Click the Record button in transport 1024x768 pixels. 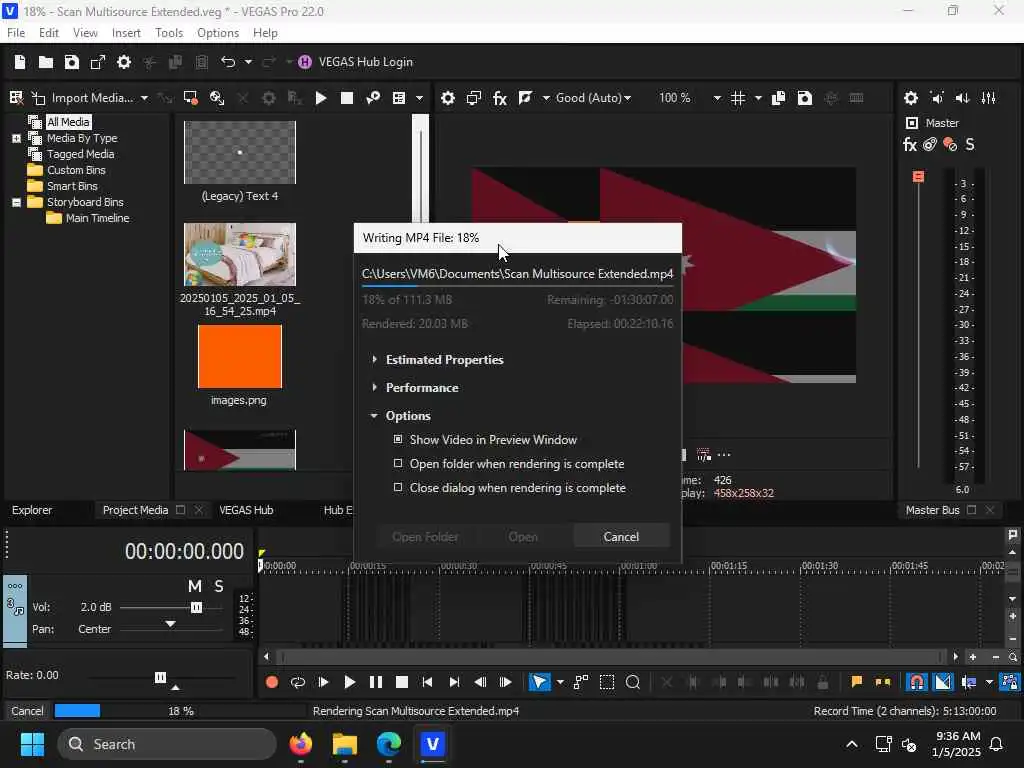(272, 682)
